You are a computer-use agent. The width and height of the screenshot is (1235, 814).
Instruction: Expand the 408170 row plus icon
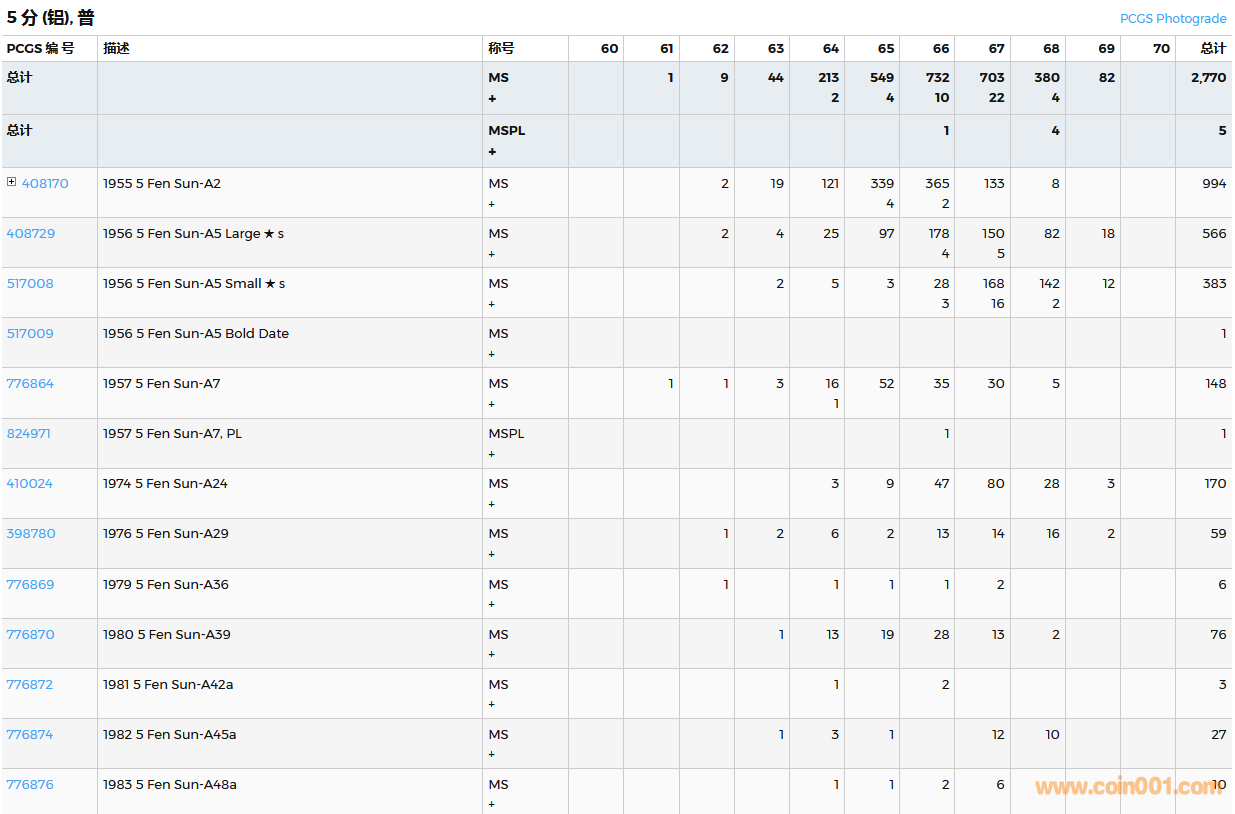pos(12,182)
